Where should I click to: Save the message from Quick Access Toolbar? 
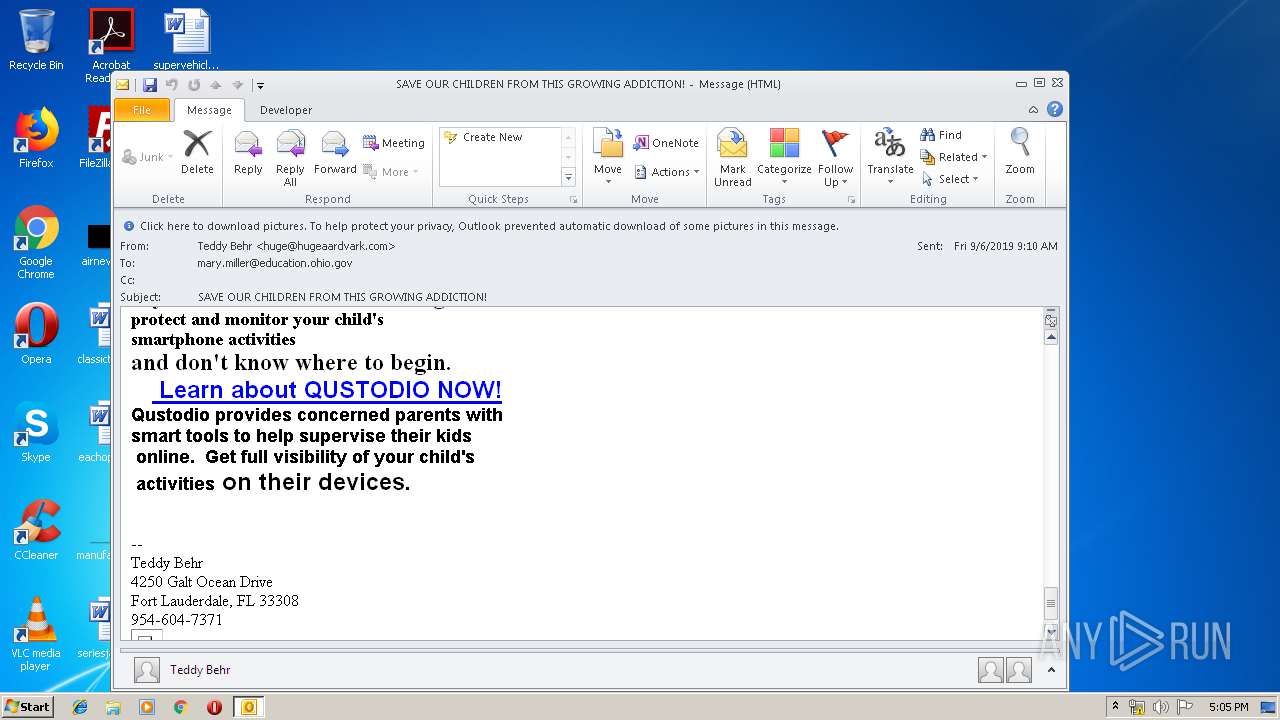[x=150, y=85]
